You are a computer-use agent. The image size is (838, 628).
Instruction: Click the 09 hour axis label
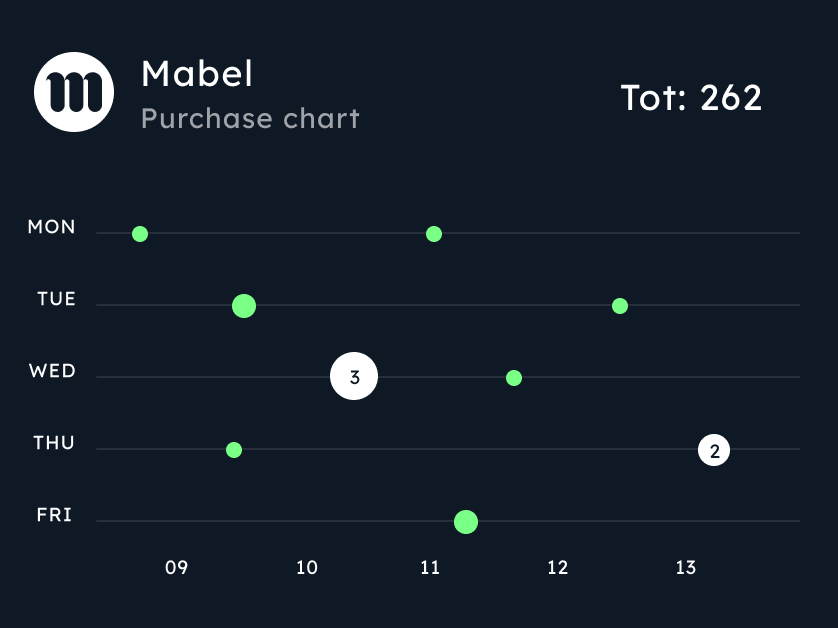[x=177, y=568]
